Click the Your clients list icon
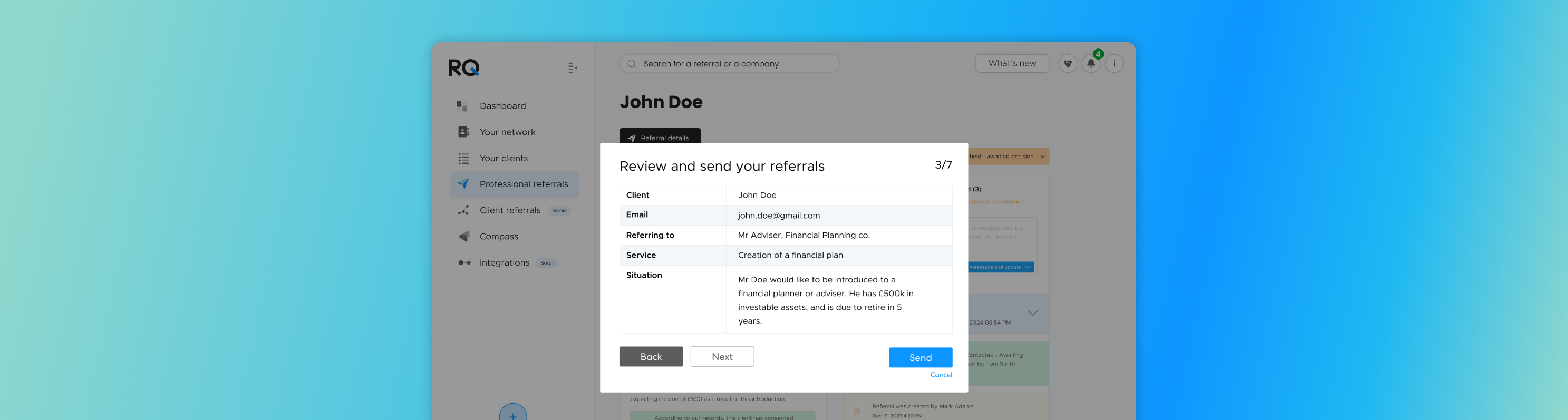Viewport: 1568px width, 420px height. point(463,158)
